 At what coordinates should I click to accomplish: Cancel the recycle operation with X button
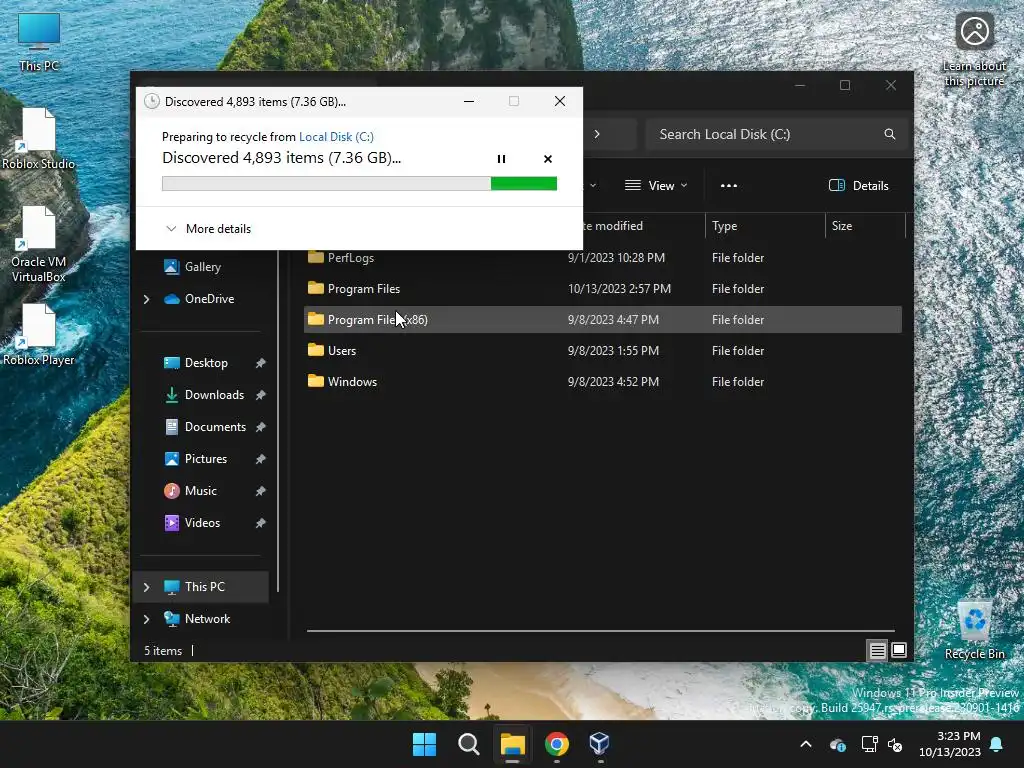(548, 159)
